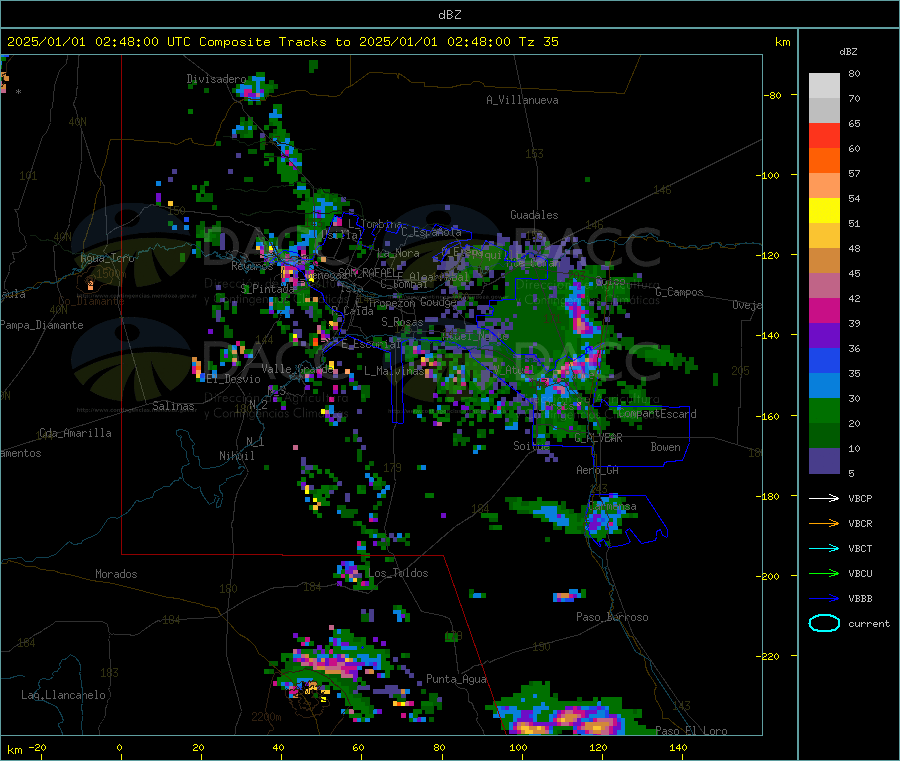
Task: Pick the dark green 10–20 dBZ swatch
Action: click(x=824, y=436)
